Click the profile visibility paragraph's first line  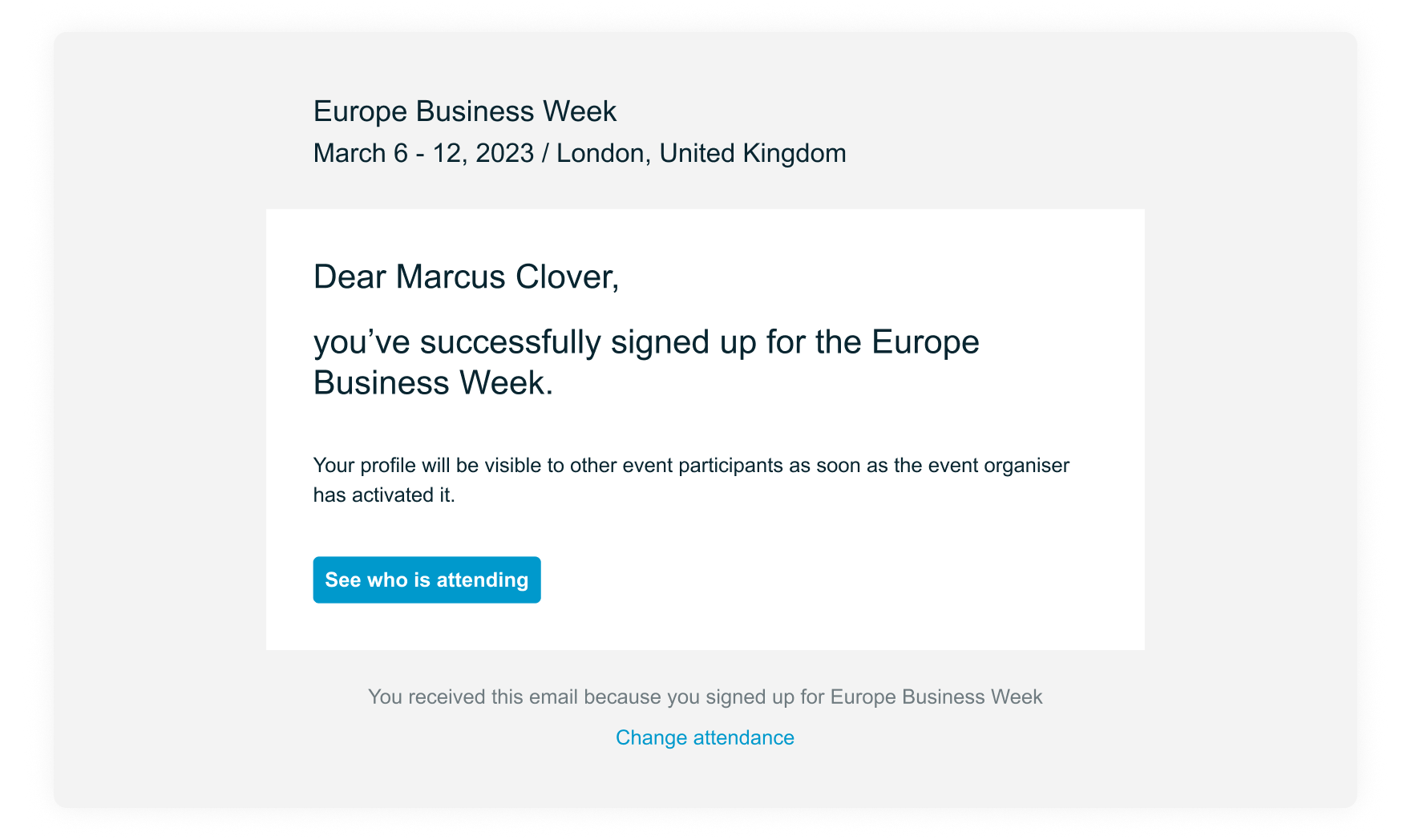[x=691, y=466]
